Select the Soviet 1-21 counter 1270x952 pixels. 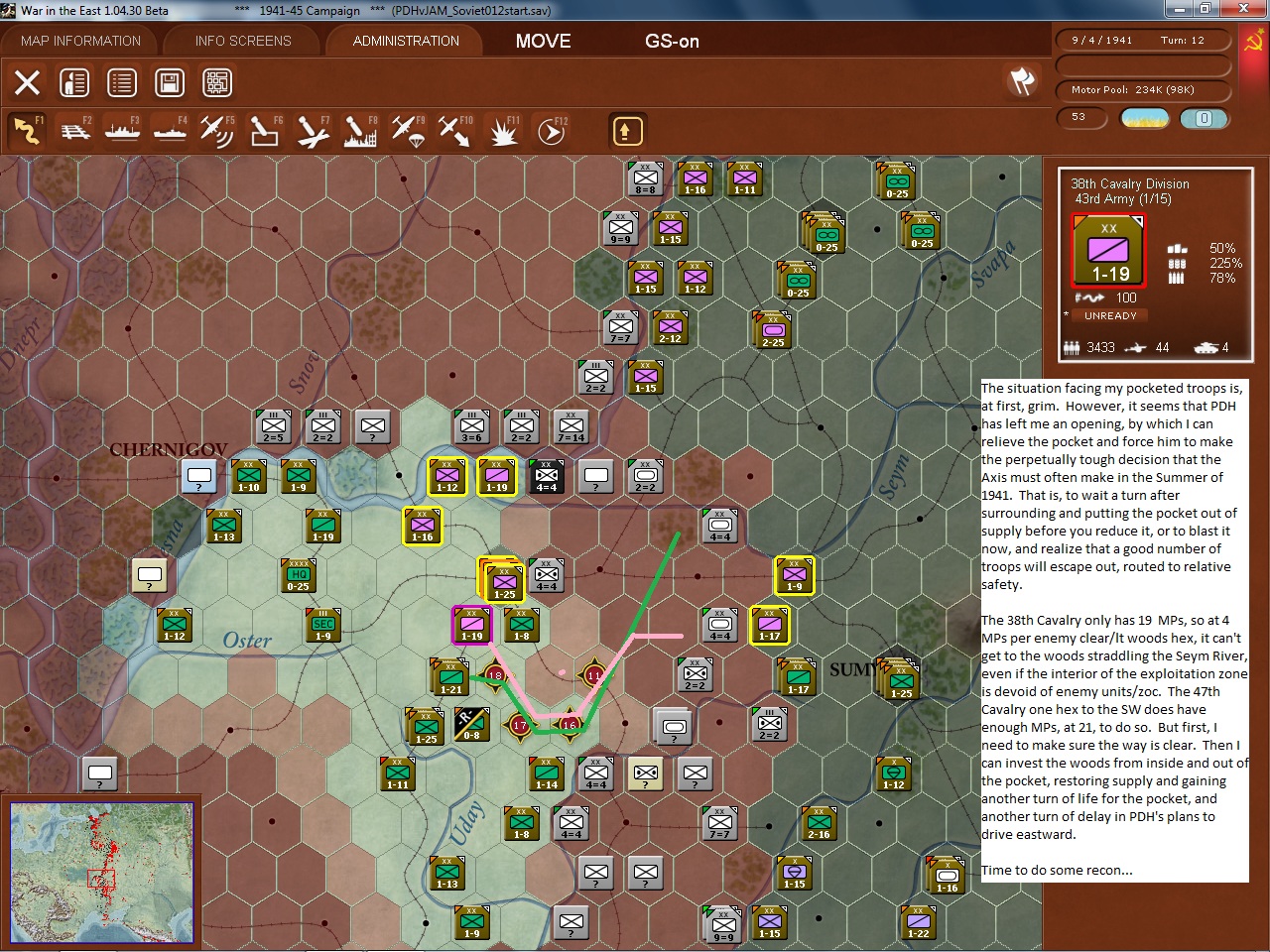coord(451,677)
